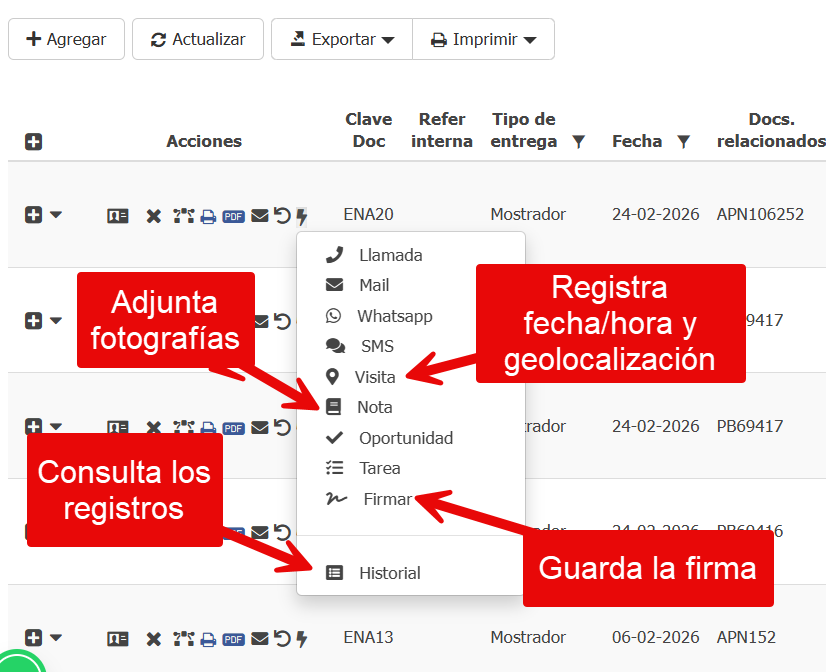
Task: Click the lightning bolt icon in the ENA13 row
Action: click(x=302, y=639)
